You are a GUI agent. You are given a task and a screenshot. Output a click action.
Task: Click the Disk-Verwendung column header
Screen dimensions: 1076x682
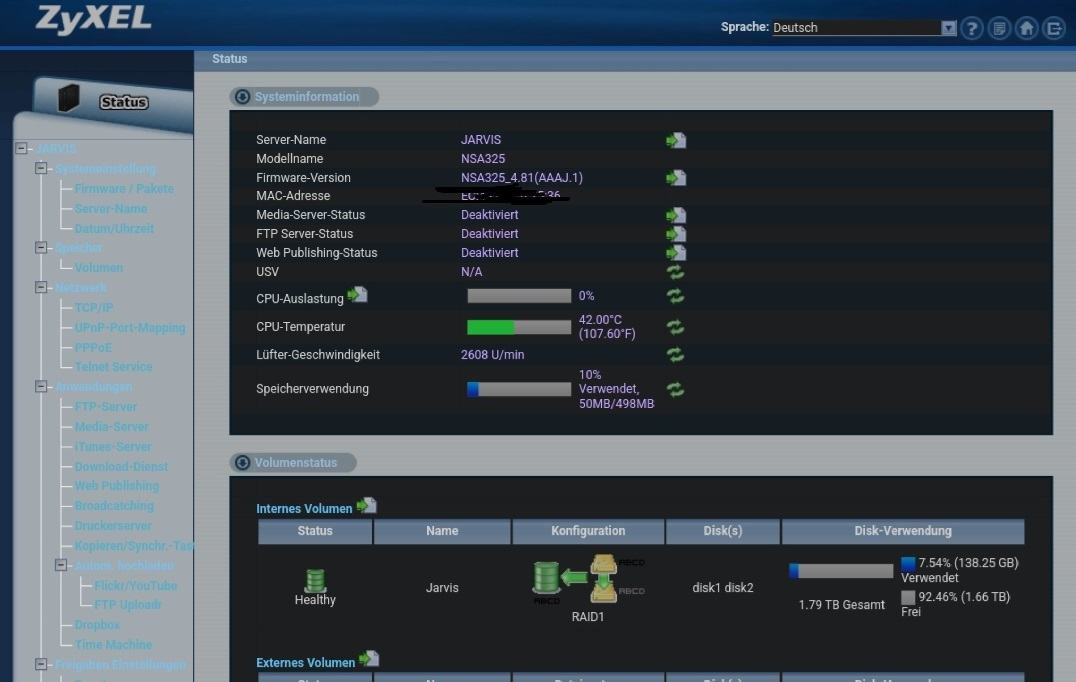point(902,531)
